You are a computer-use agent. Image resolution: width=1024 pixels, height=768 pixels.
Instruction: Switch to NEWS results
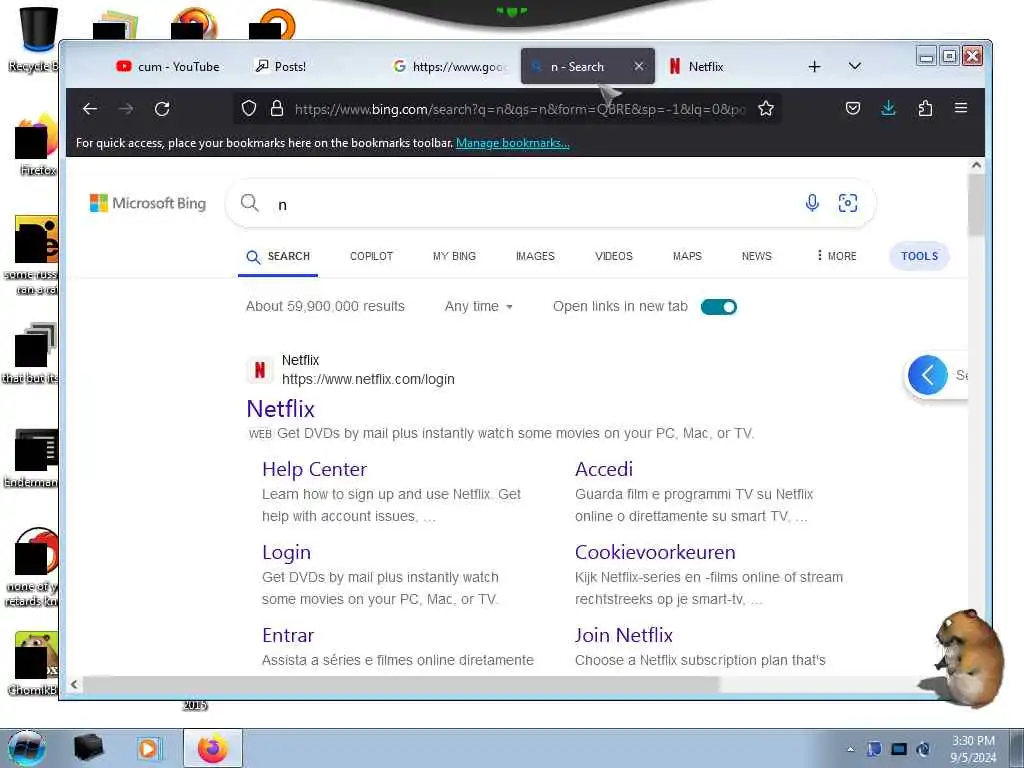coord(757,256)
